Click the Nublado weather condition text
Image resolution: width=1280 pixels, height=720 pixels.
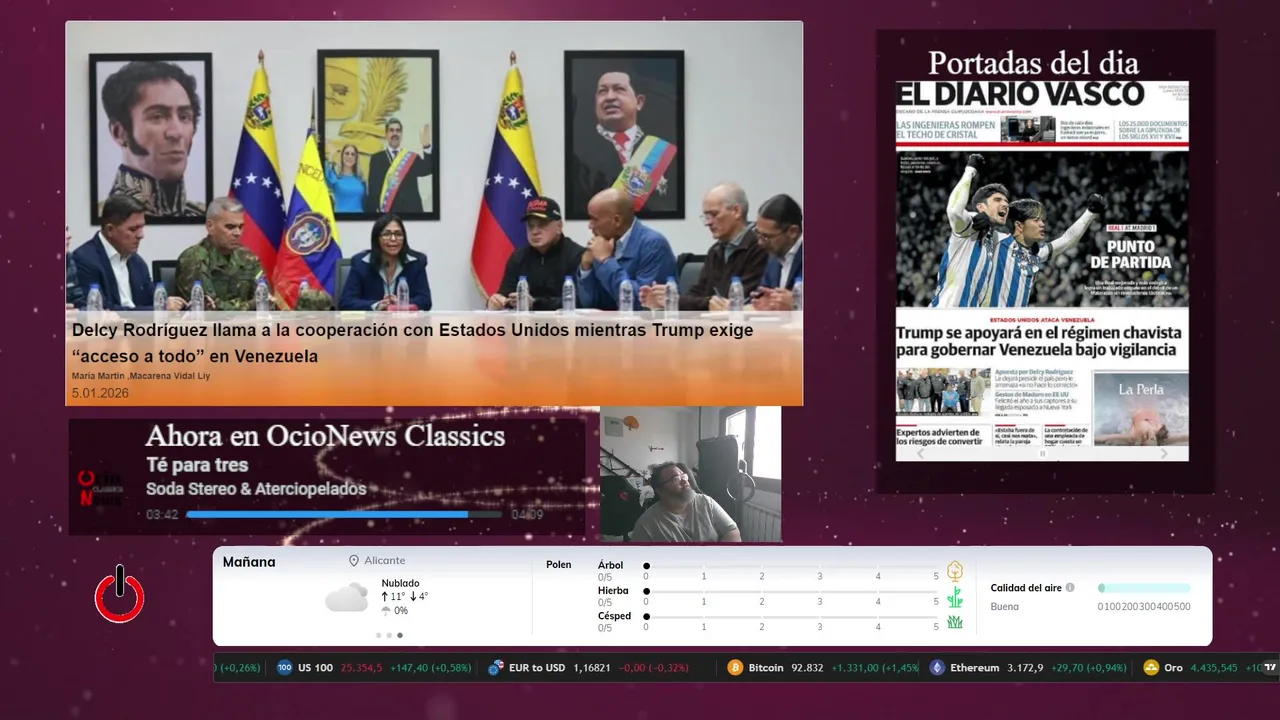pyautogui.click(x=400, y=583)
